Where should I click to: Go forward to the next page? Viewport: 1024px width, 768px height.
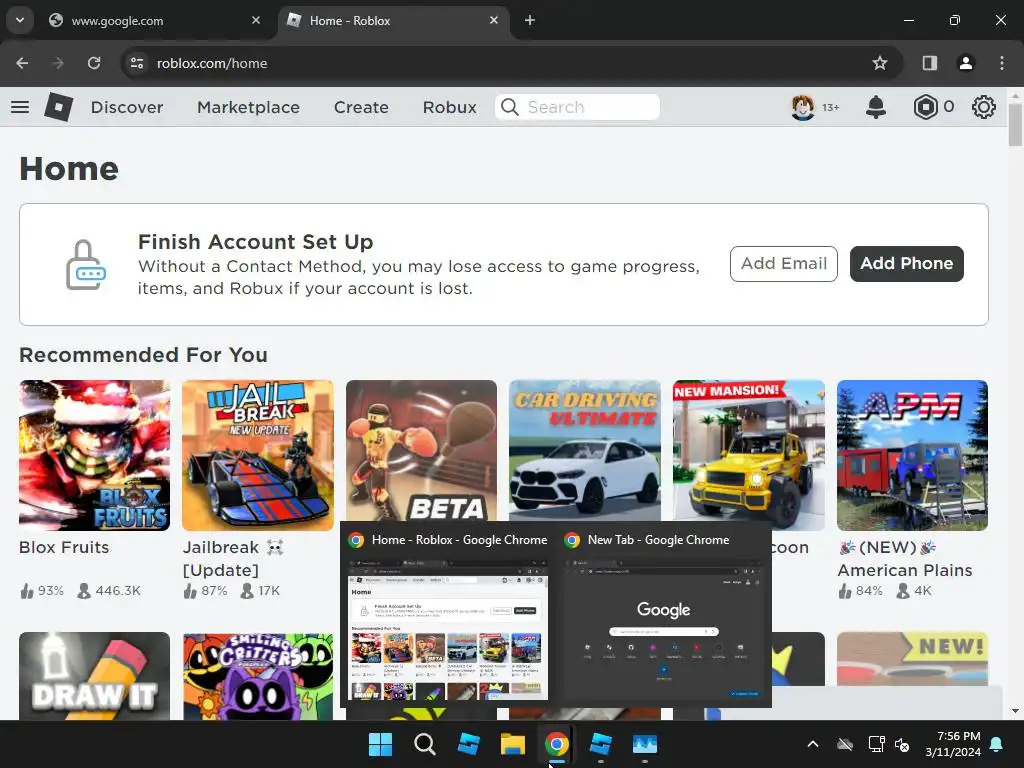[x=58, y=63]
